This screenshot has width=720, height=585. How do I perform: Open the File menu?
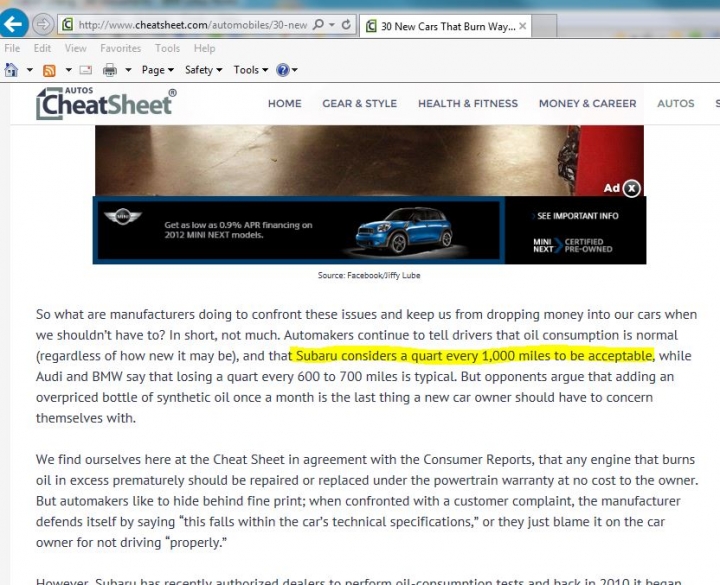(x=12, y=48)
